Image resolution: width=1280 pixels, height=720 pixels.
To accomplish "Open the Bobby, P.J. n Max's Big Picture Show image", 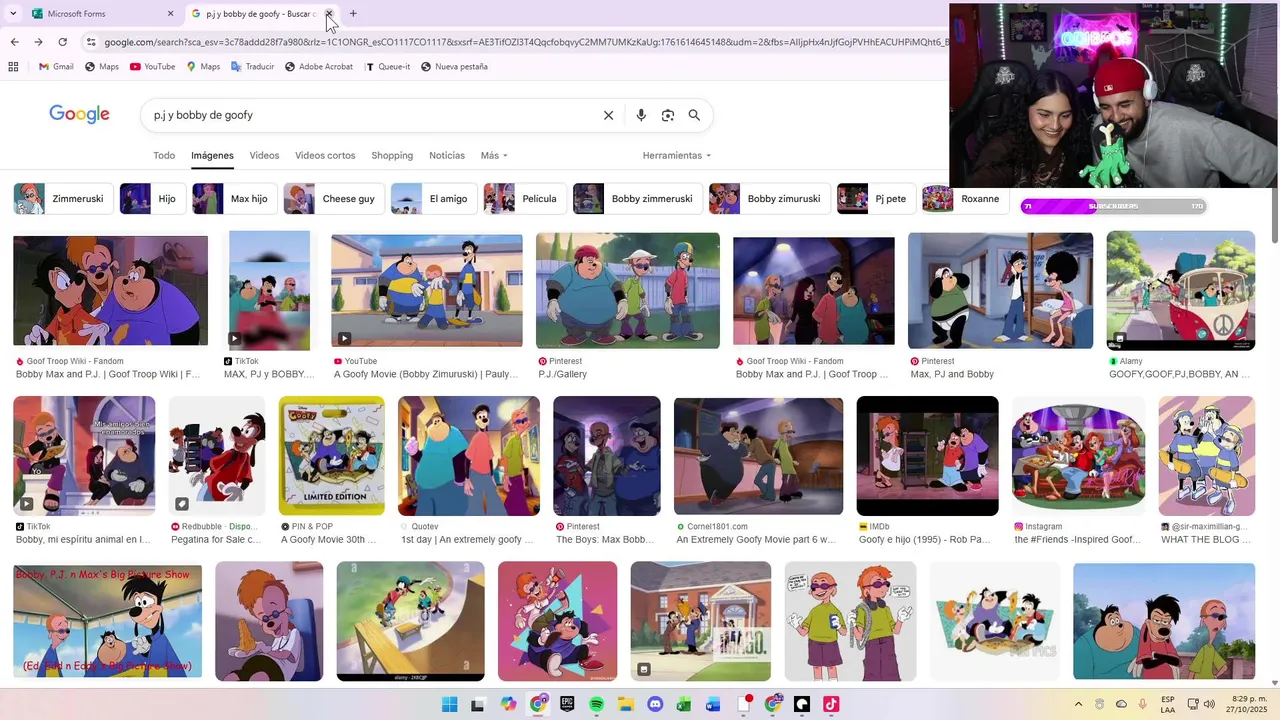I will pyautogui.click(x=107, y=622).
